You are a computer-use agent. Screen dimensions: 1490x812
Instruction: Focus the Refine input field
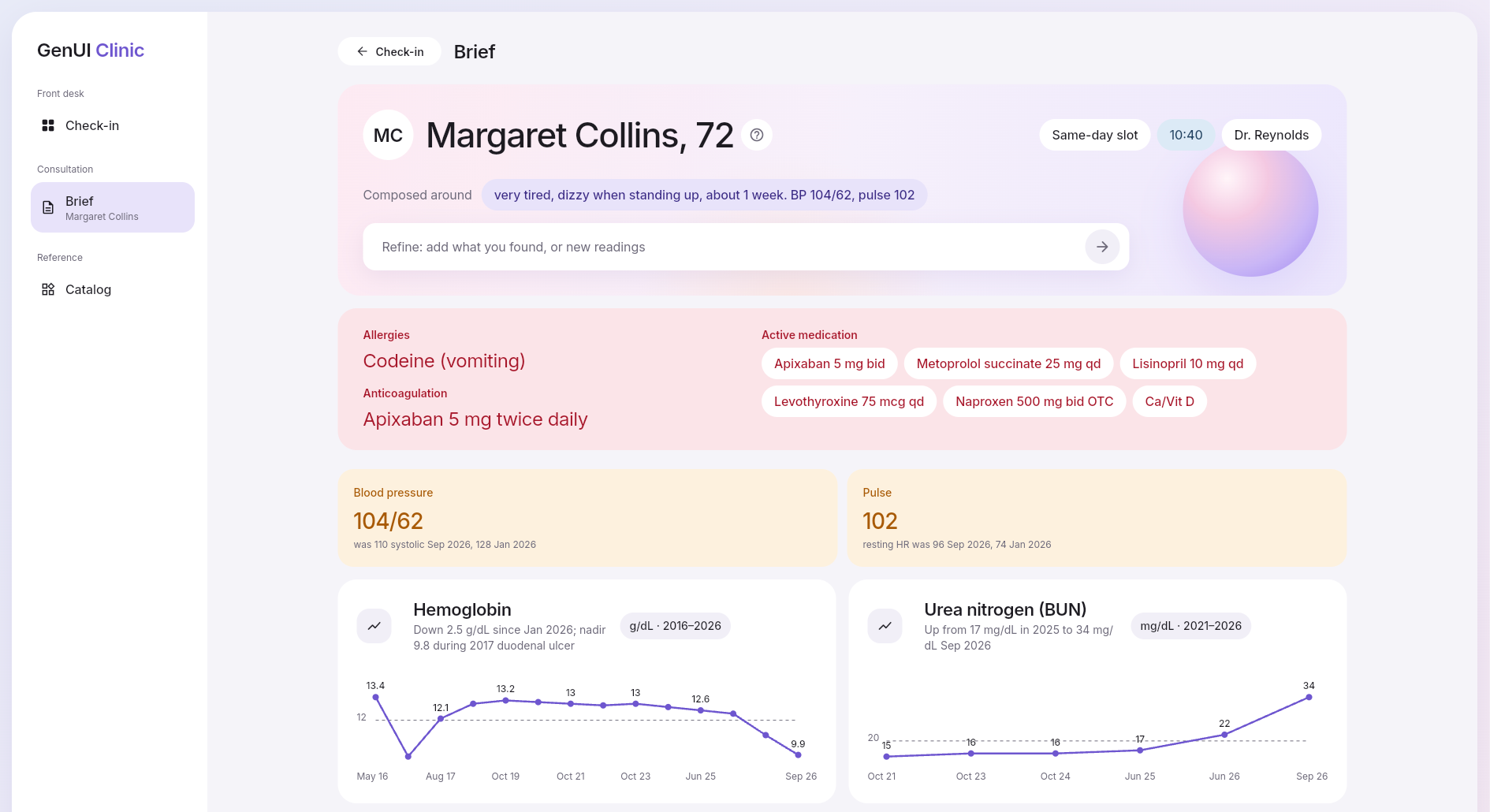pyautogui.click(x=724, y=247)
